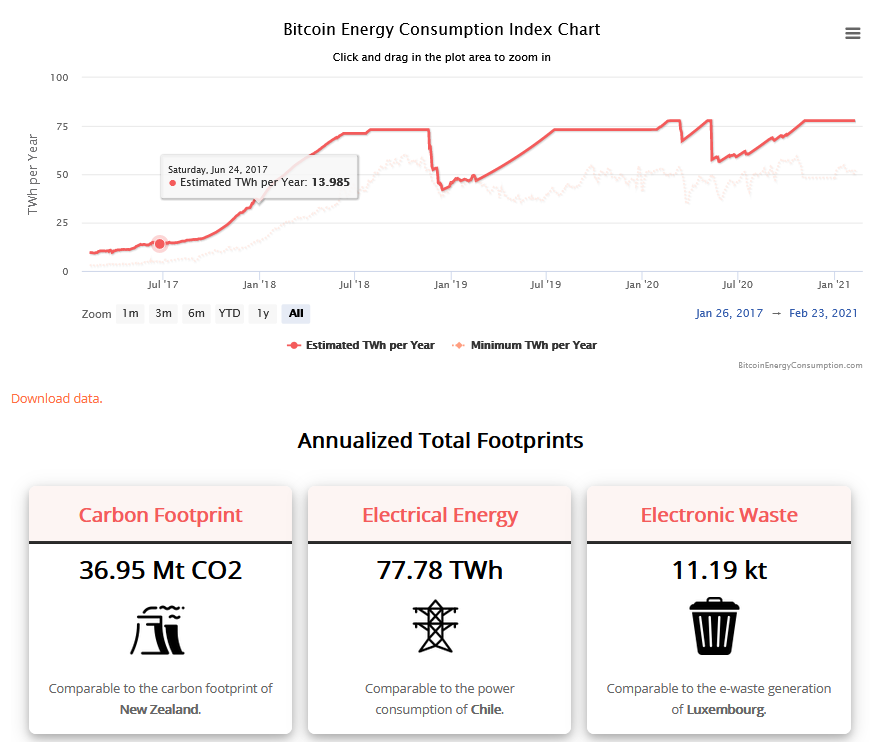The width and height of the screenshot is (872, 742).
Task: Edit the start date Jan 26, 2017
Action: click(x=729, y=314)
